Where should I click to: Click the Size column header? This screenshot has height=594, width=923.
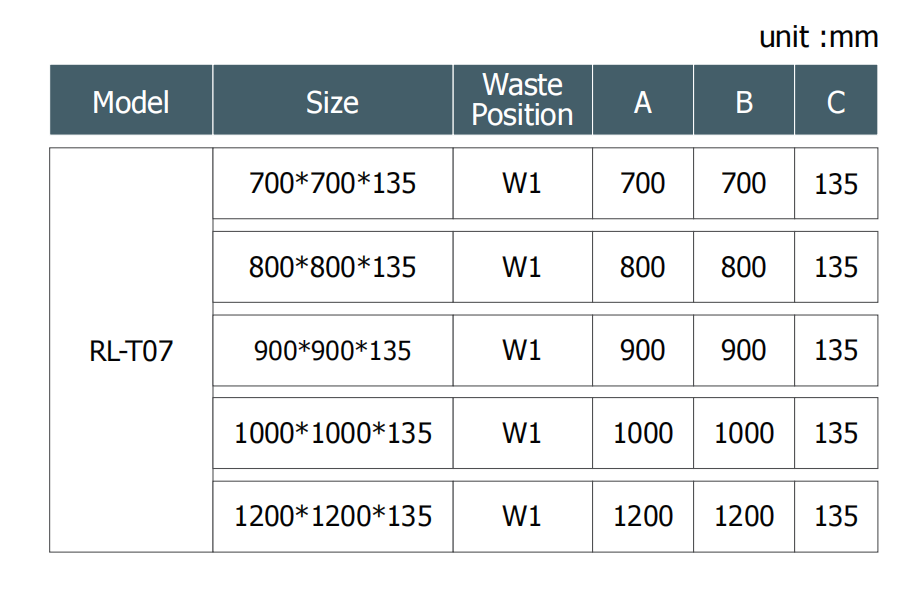[332, 101]
